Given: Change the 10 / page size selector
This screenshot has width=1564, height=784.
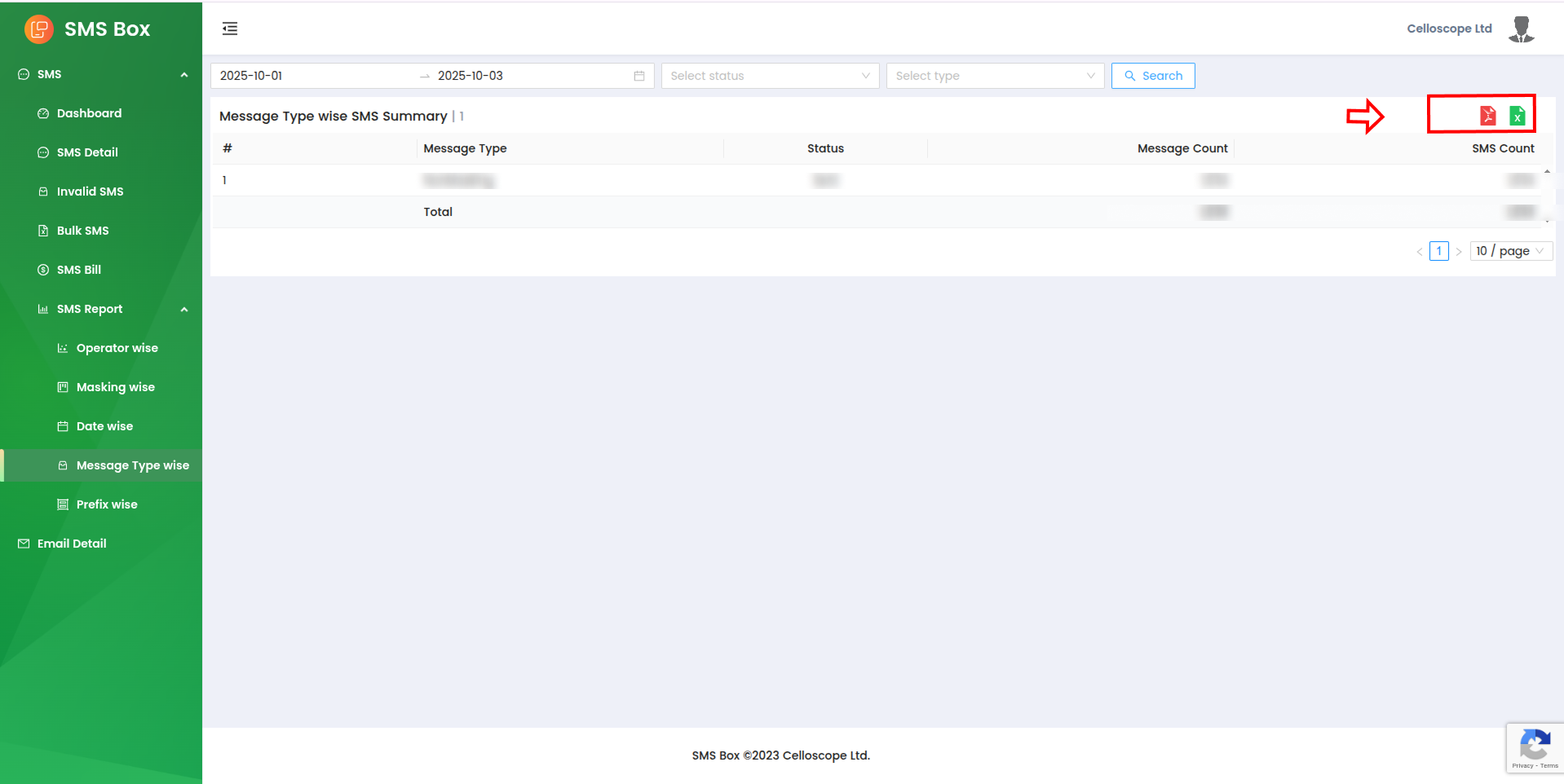Looking at the screenshot, I should click(x=1510, y=251).
